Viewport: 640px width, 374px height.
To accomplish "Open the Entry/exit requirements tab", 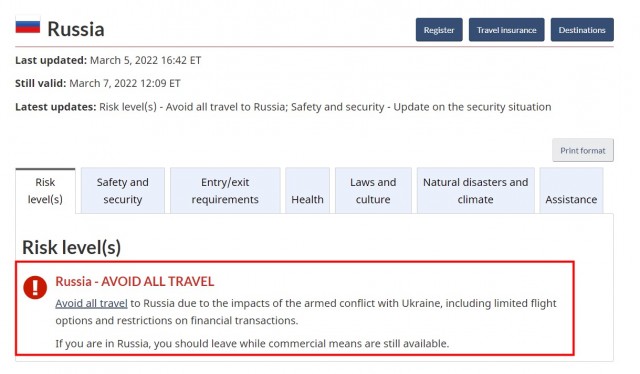I will 225,191.
